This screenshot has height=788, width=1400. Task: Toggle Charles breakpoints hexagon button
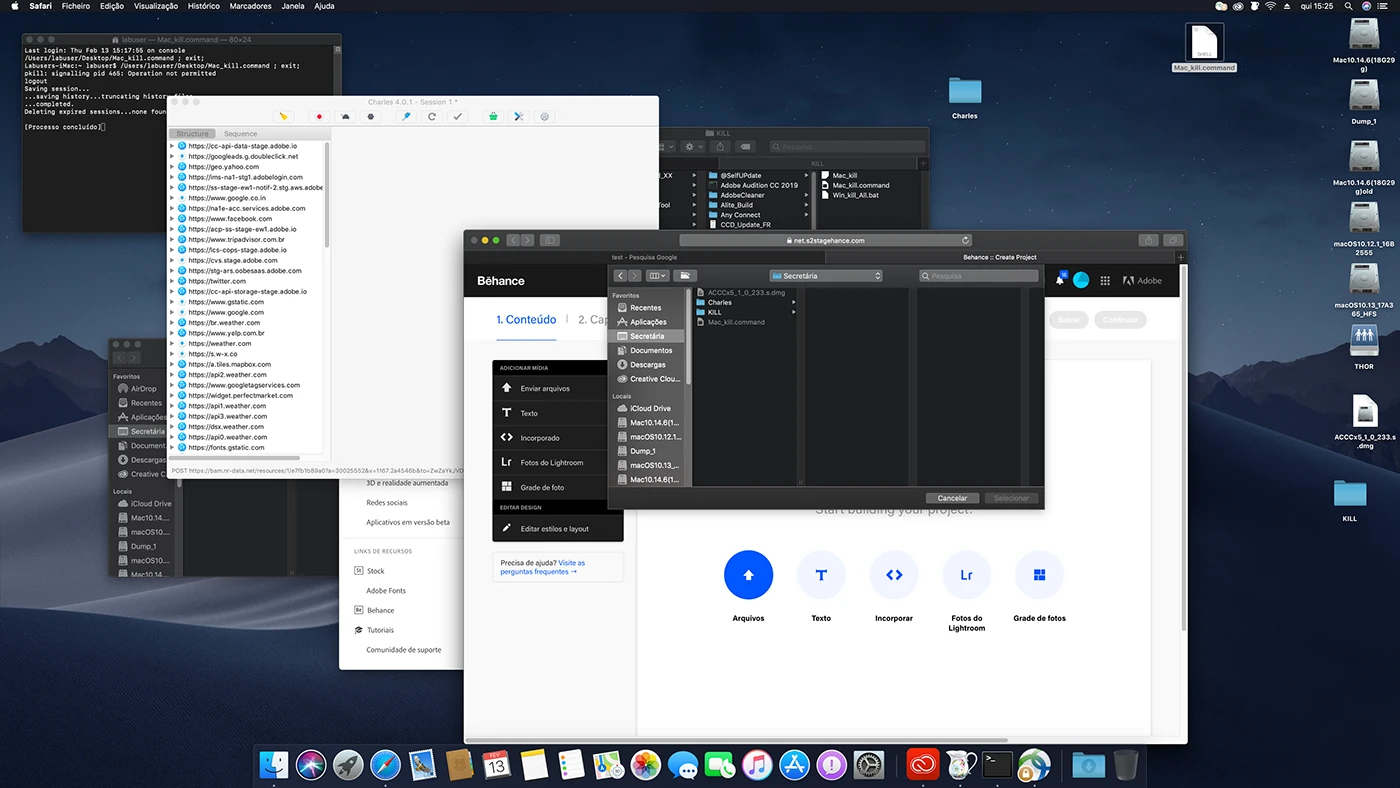371,117
